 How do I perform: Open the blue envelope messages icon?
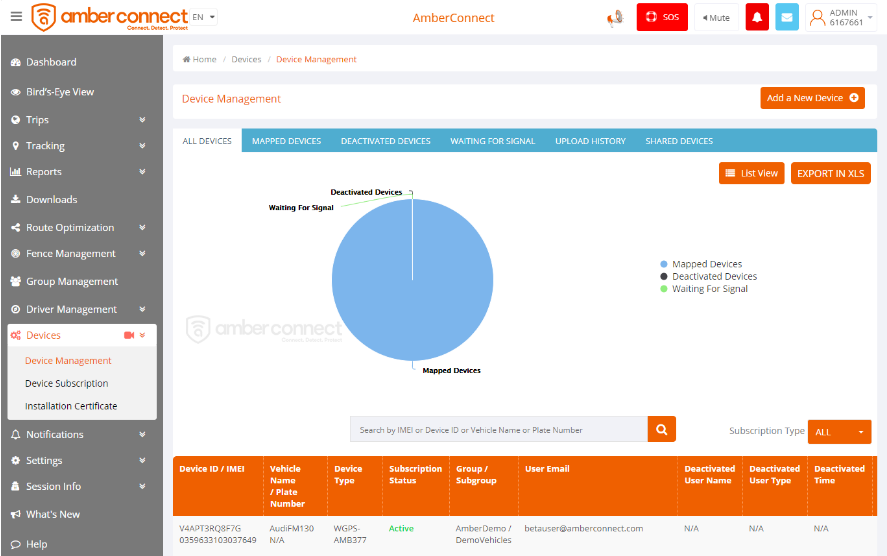coord(786,17)
